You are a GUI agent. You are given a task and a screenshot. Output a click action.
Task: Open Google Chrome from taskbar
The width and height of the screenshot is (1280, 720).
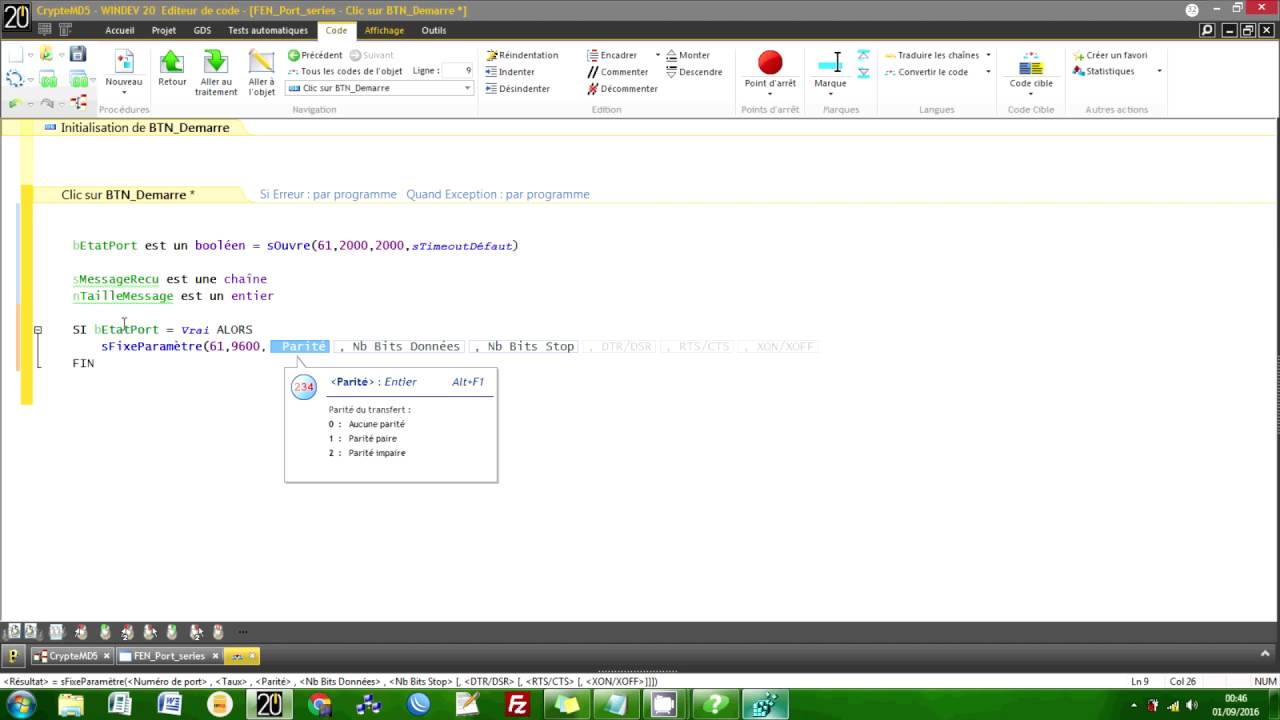320,705
